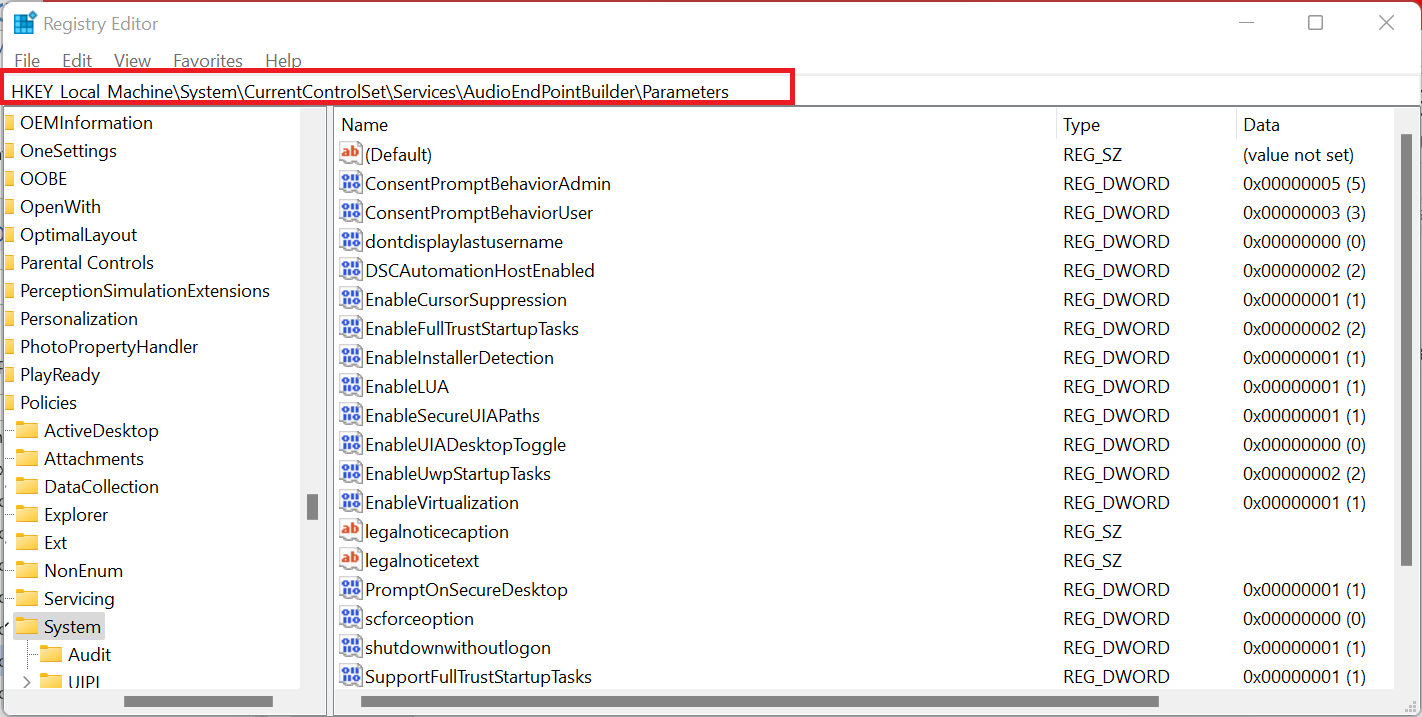Image resolution: width=1422 pixels, height=717 pixels.
Task: Click the legalnoticetext string icon
Action: click(350, 560)
